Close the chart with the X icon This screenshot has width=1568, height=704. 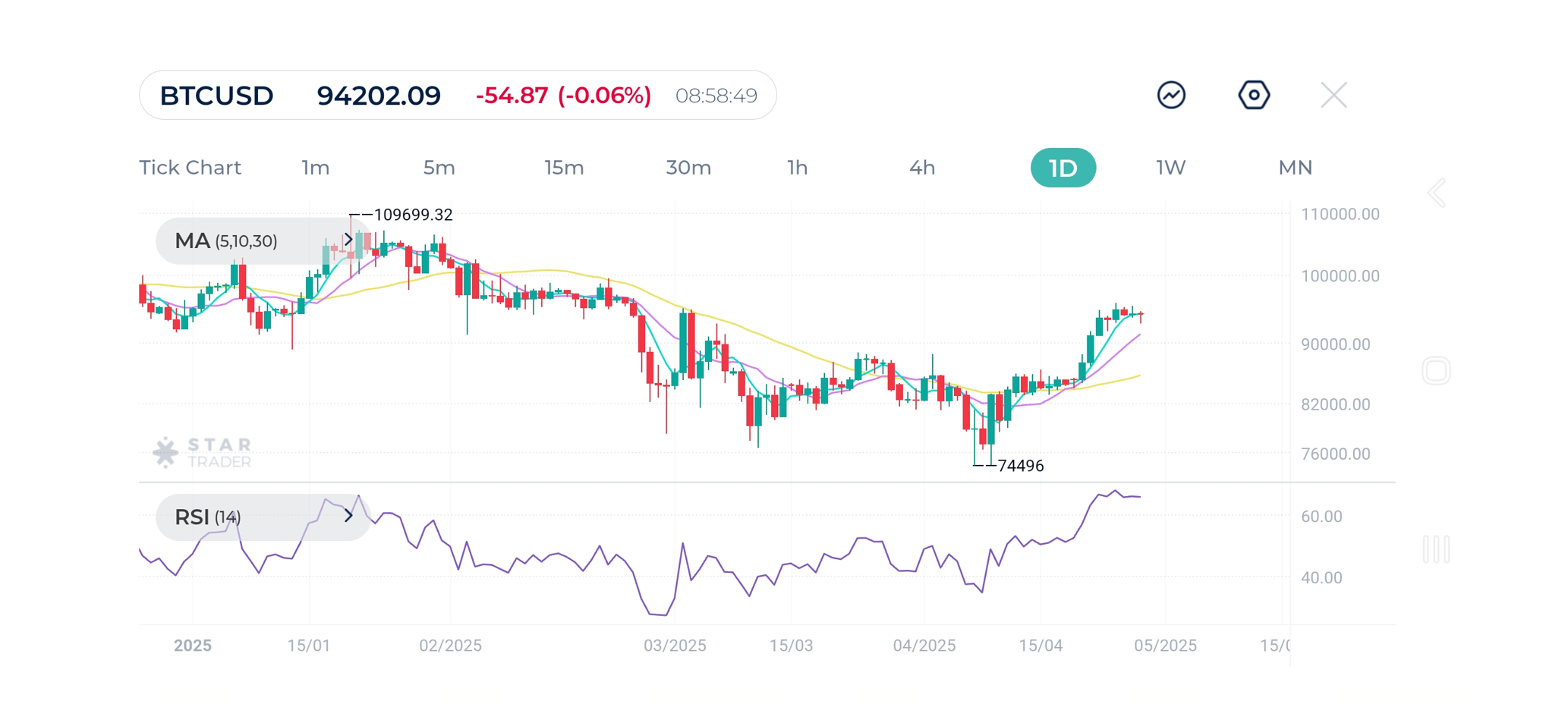pyautogui.click(x=1333, y=95)
